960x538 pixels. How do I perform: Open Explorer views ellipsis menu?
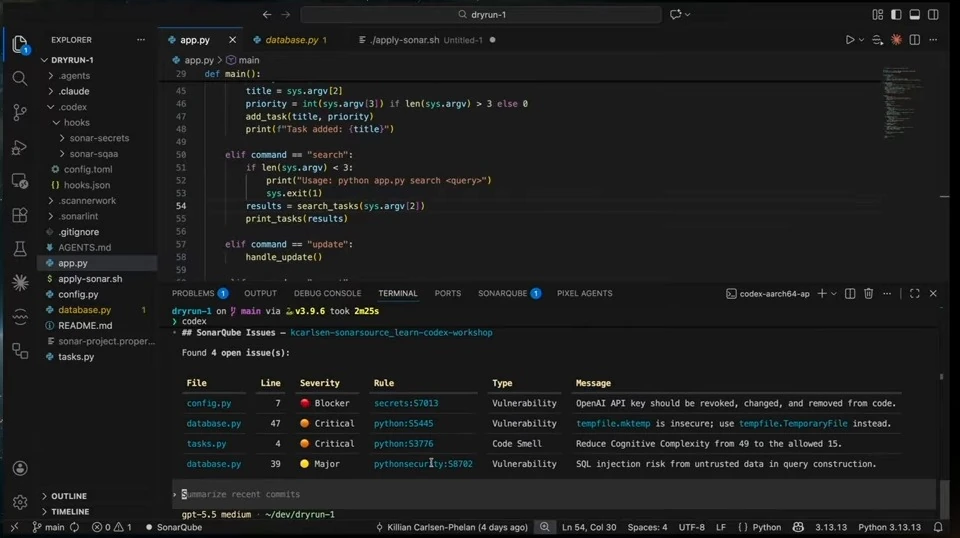pyautogui.click(x=141, y=40)
